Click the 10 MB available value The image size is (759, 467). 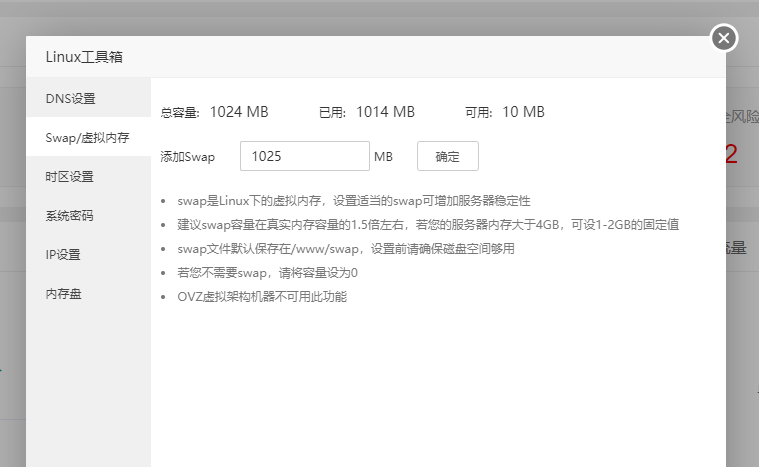(523, 112)
